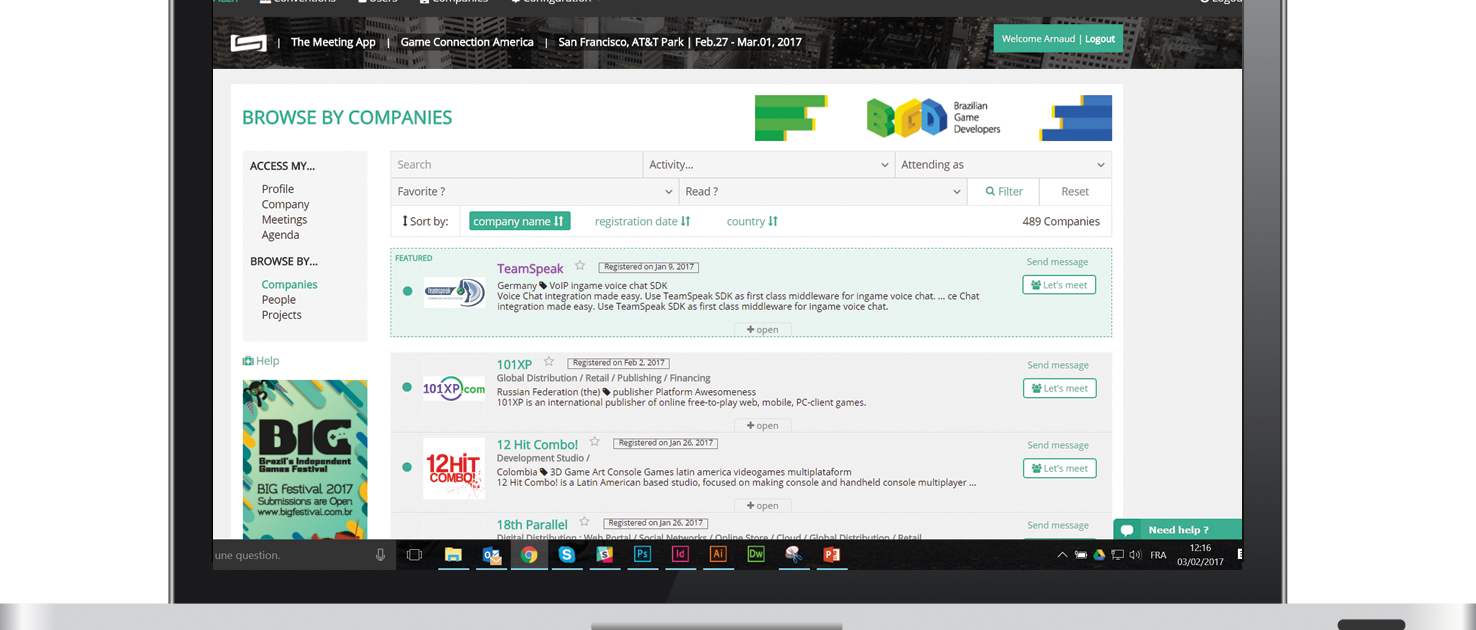The height and width of the screenshot is (630, 1476).
Task: Open the TeamSpeak company name link
Action: tap(530, 268)
